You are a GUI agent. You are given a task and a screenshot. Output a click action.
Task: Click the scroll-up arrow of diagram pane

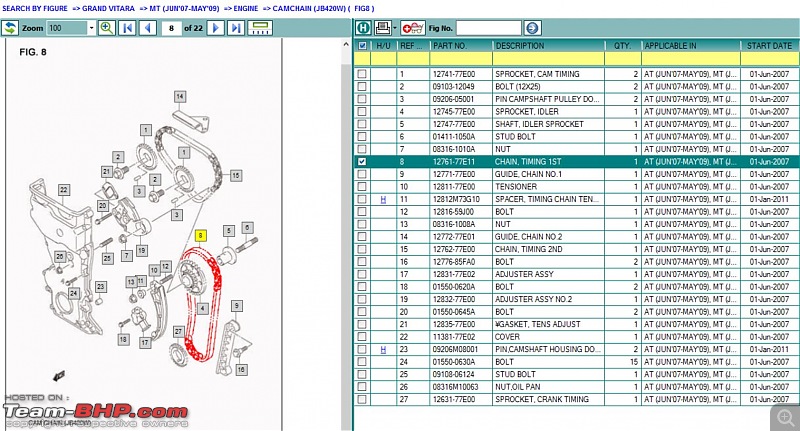coord(346,45)
